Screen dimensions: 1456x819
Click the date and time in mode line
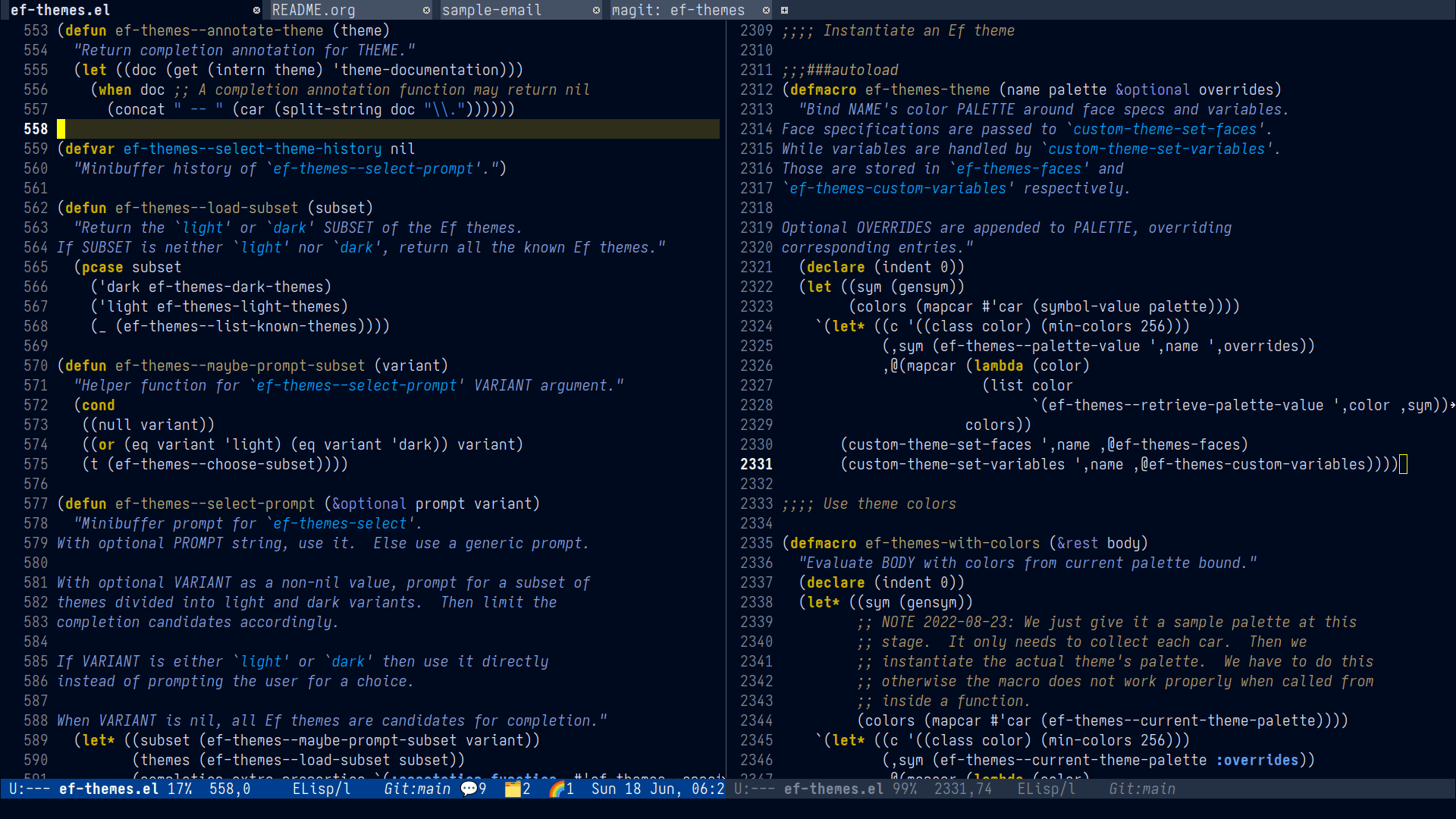click(657, 789)
